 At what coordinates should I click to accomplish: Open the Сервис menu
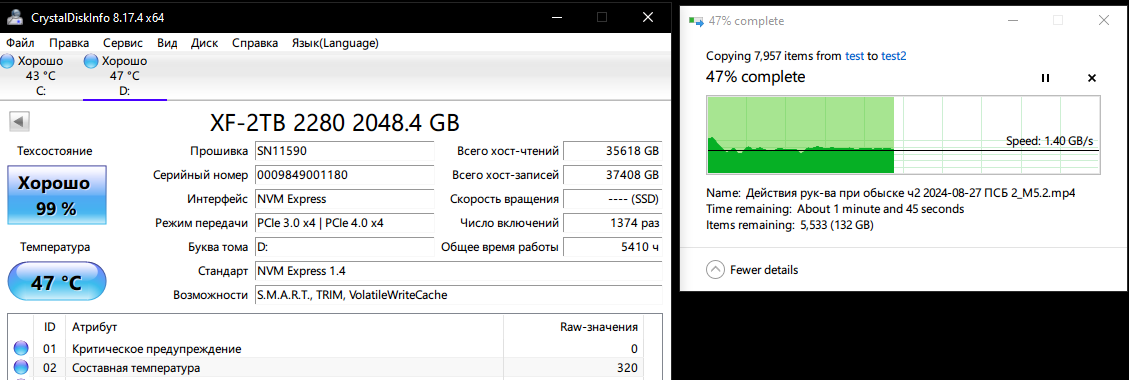click(123, 43)
